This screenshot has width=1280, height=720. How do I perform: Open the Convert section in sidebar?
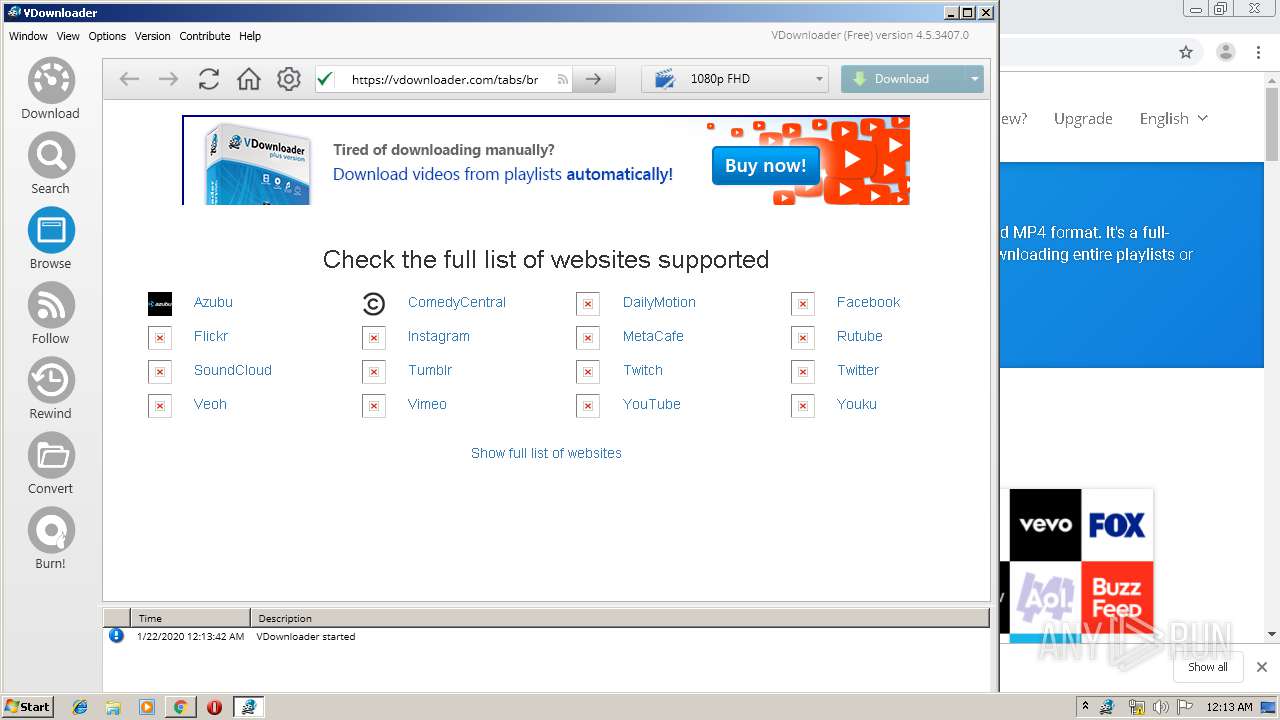(51, 464)
